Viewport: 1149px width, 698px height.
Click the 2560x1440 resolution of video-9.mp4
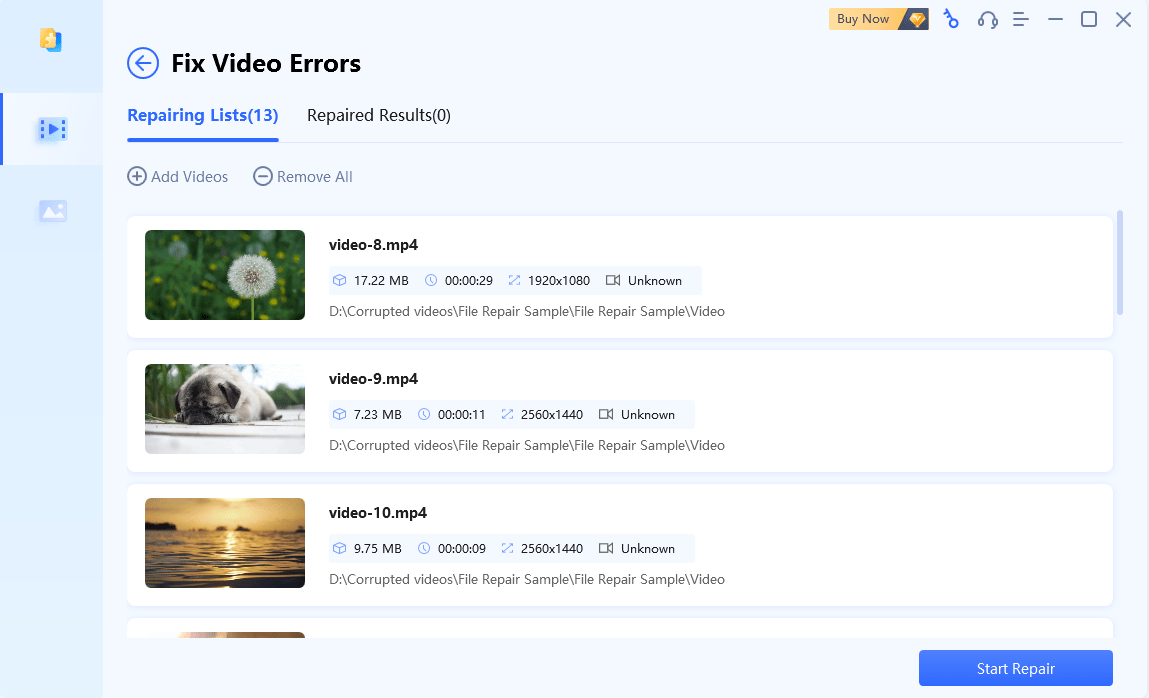(x=551, y=414)
